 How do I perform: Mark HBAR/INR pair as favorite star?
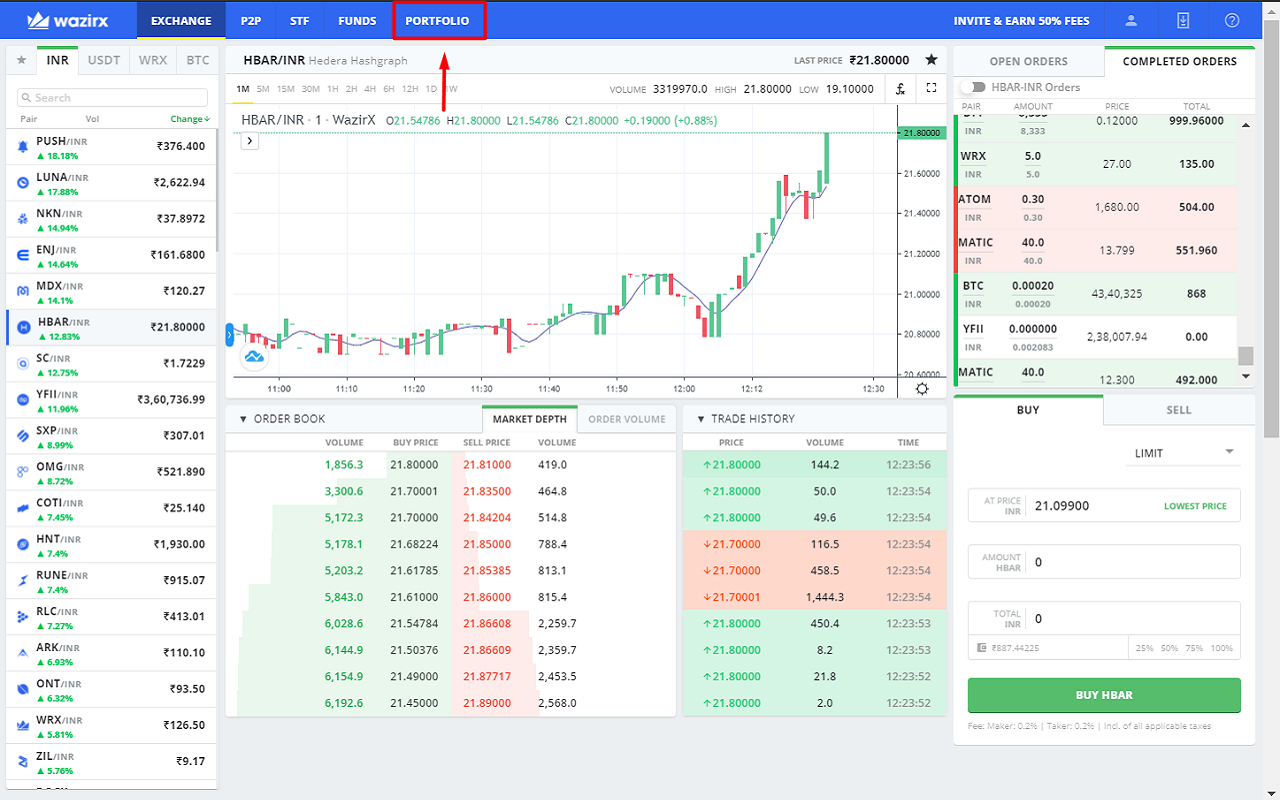[931, 60]
